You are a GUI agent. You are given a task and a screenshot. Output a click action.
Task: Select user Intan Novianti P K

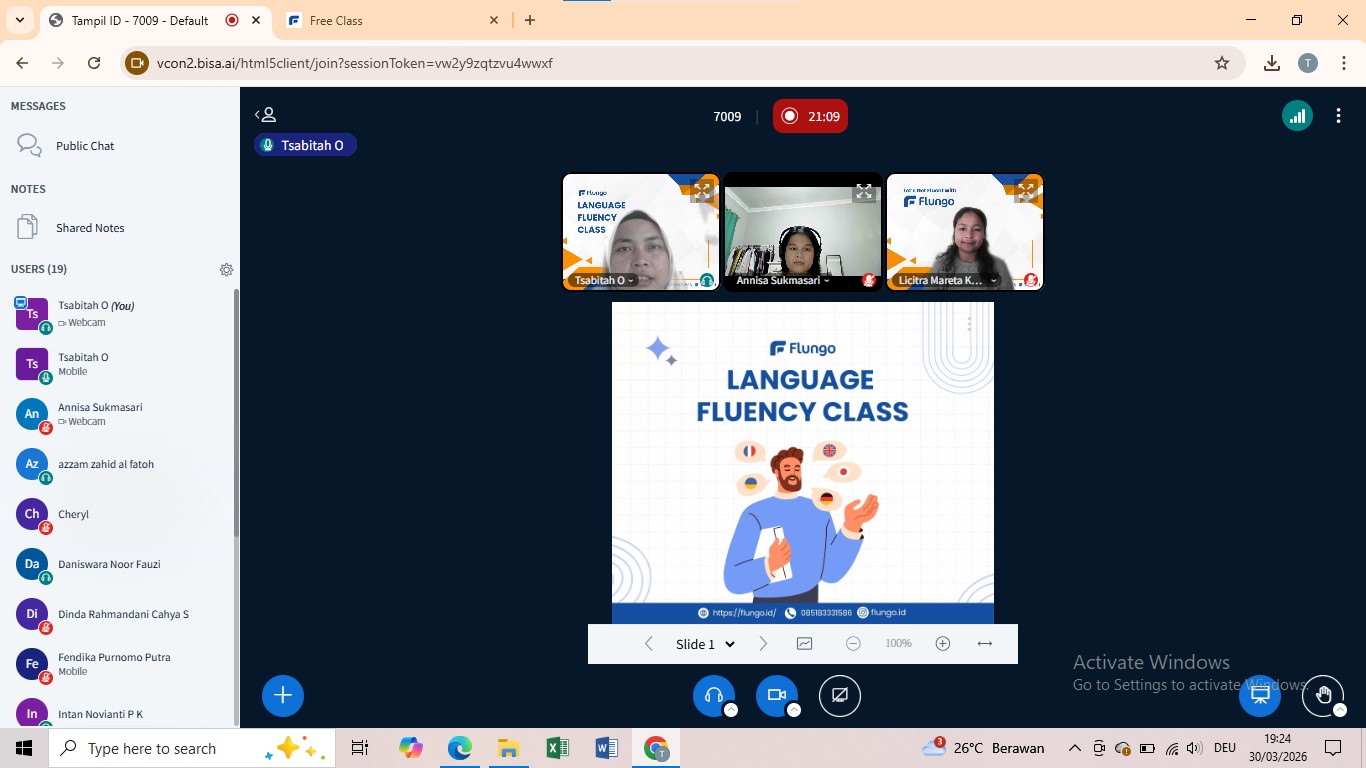pyautogui.click(x=118, y=713)
